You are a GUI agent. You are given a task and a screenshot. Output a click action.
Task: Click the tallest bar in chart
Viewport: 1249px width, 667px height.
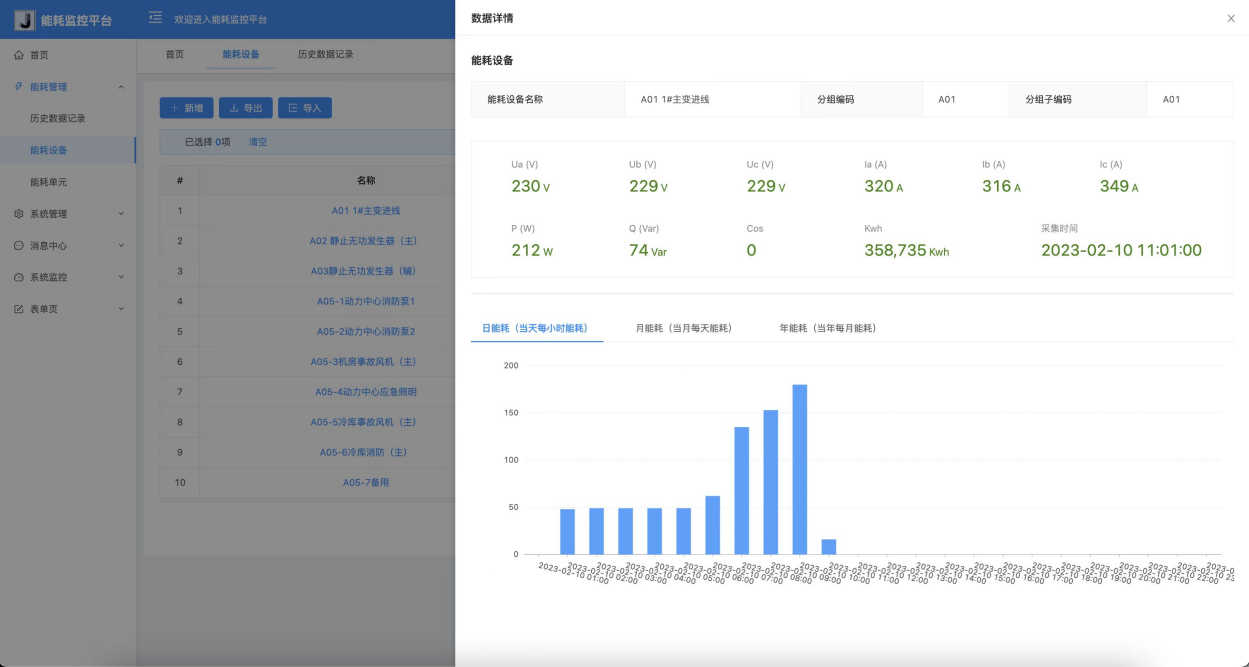point(799,468)
